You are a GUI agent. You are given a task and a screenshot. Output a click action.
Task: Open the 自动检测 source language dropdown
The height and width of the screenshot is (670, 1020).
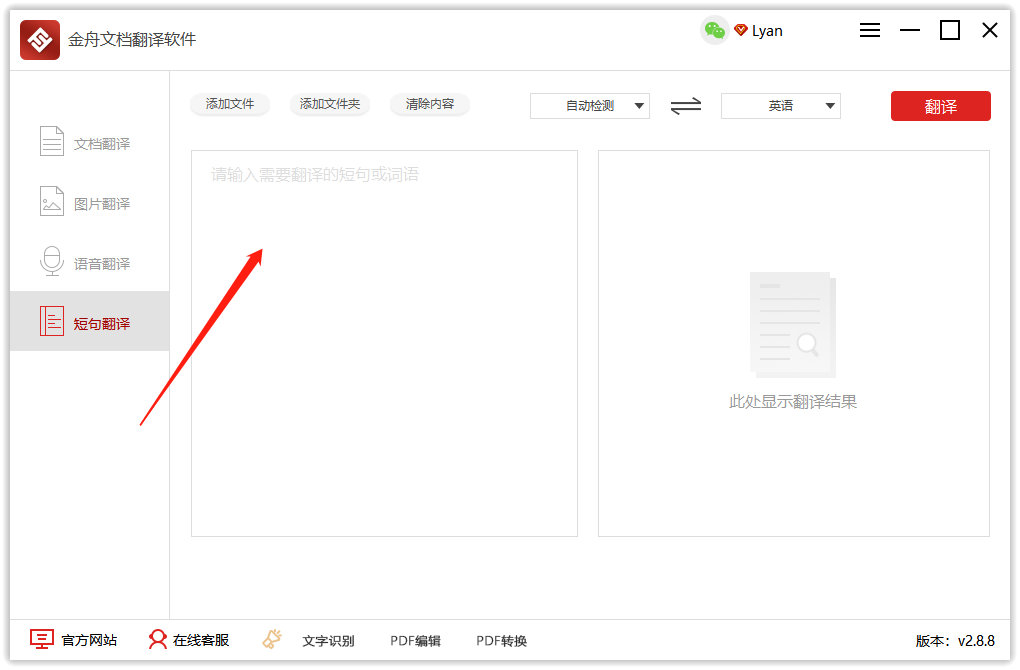pos(590,106)
